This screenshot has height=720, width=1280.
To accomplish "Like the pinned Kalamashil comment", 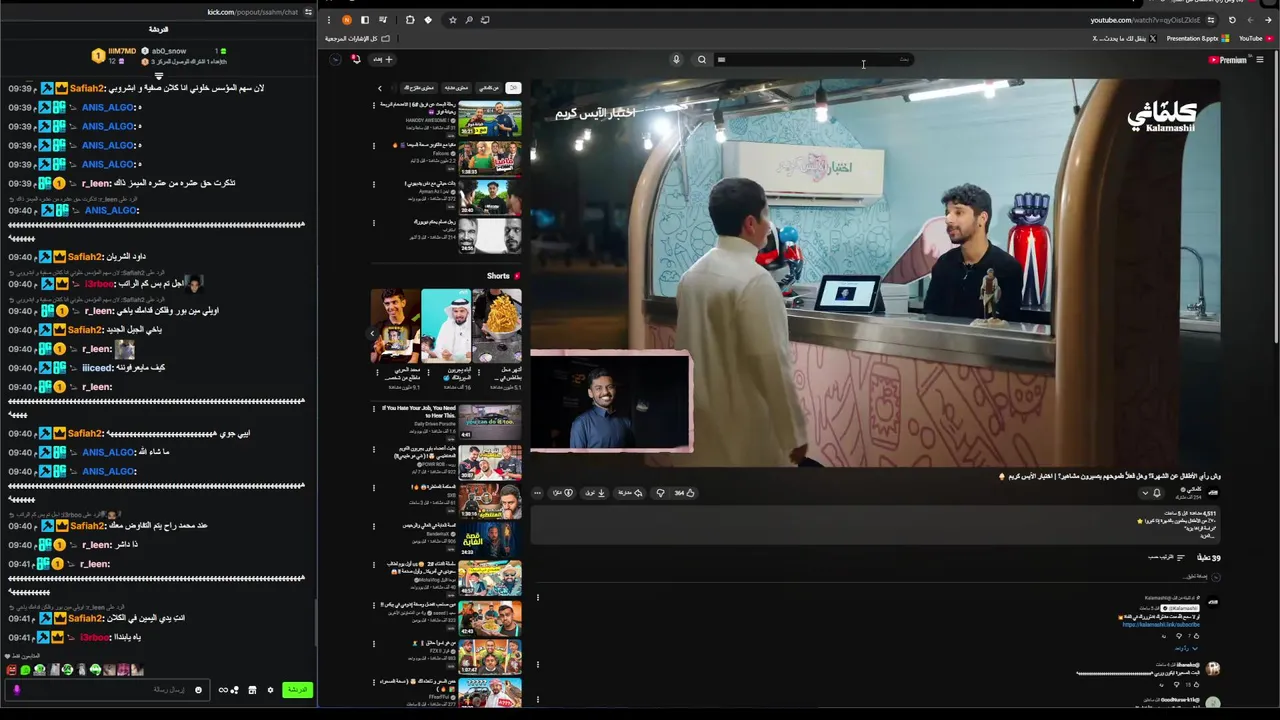I will click(x=1196, y=636).
